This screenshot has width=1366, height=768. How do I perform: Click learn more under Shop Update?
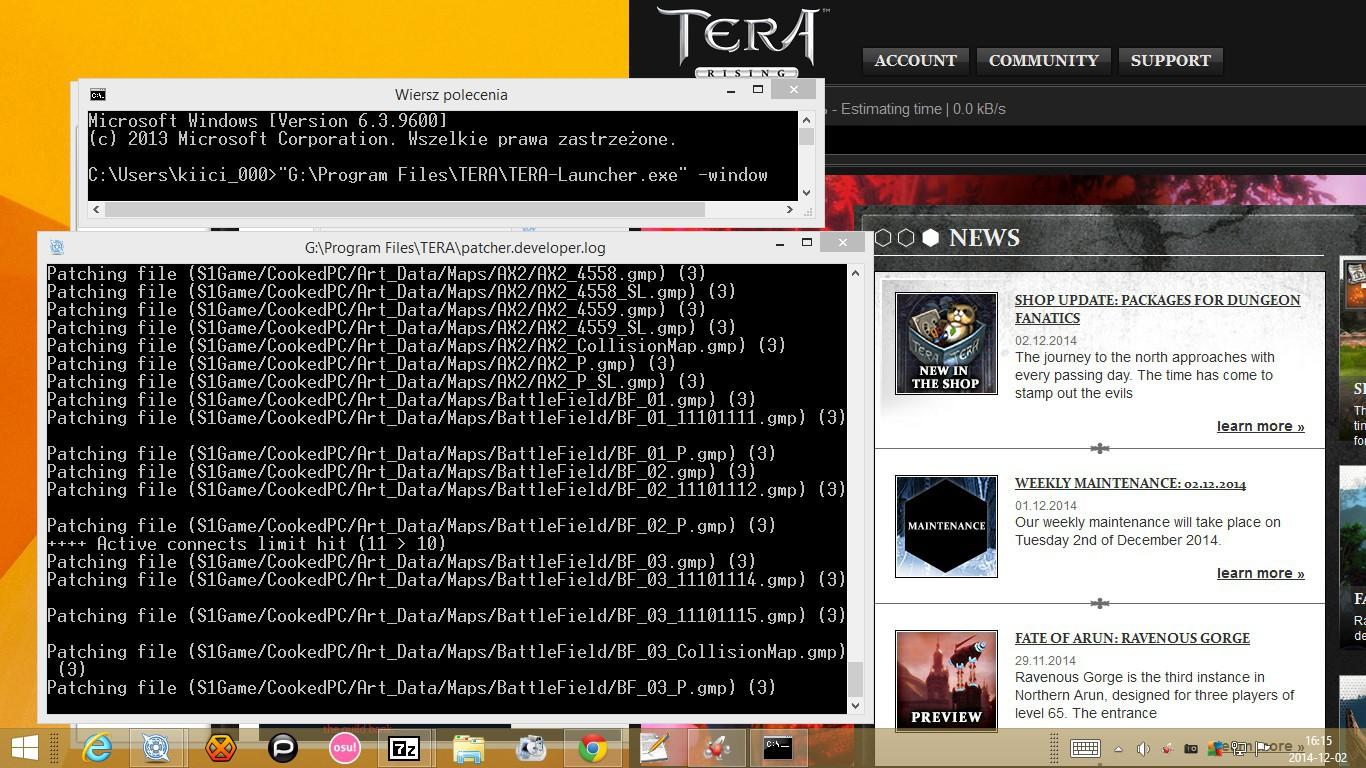(1260, 426)
